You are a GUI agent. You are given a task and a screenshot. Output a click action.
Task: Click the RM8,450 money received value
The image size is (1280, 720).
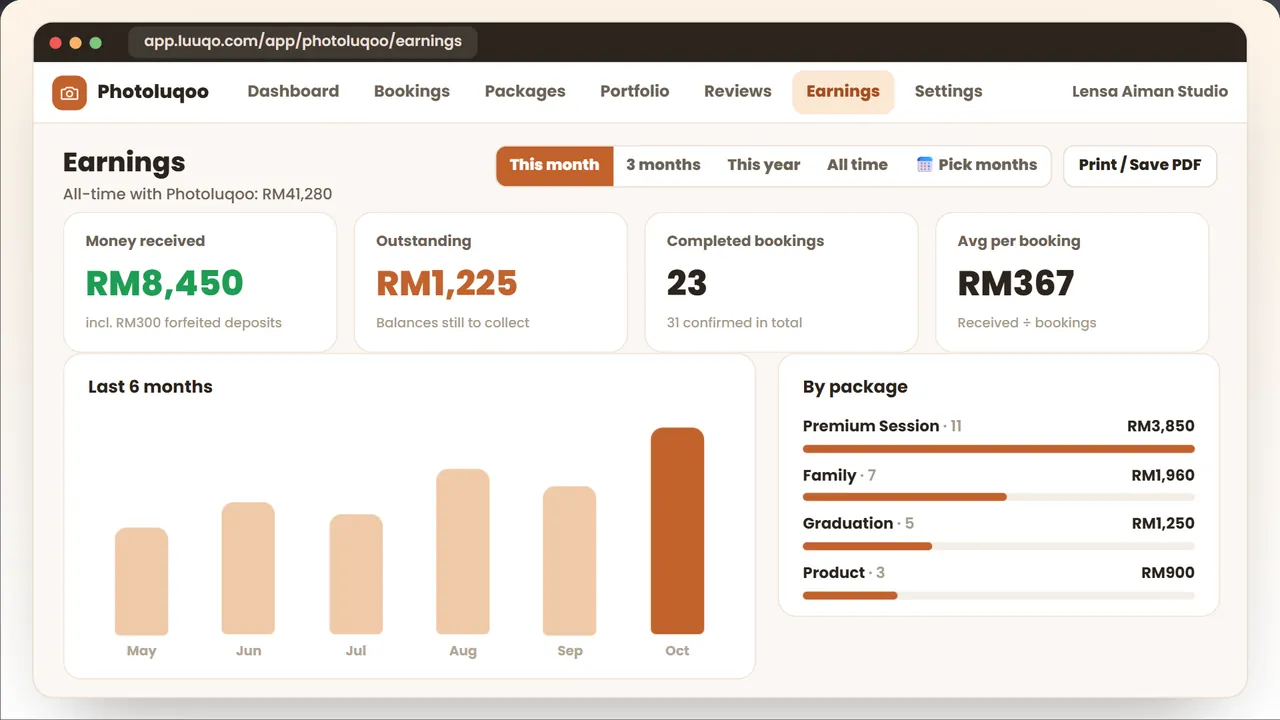(x=165, y=283)
